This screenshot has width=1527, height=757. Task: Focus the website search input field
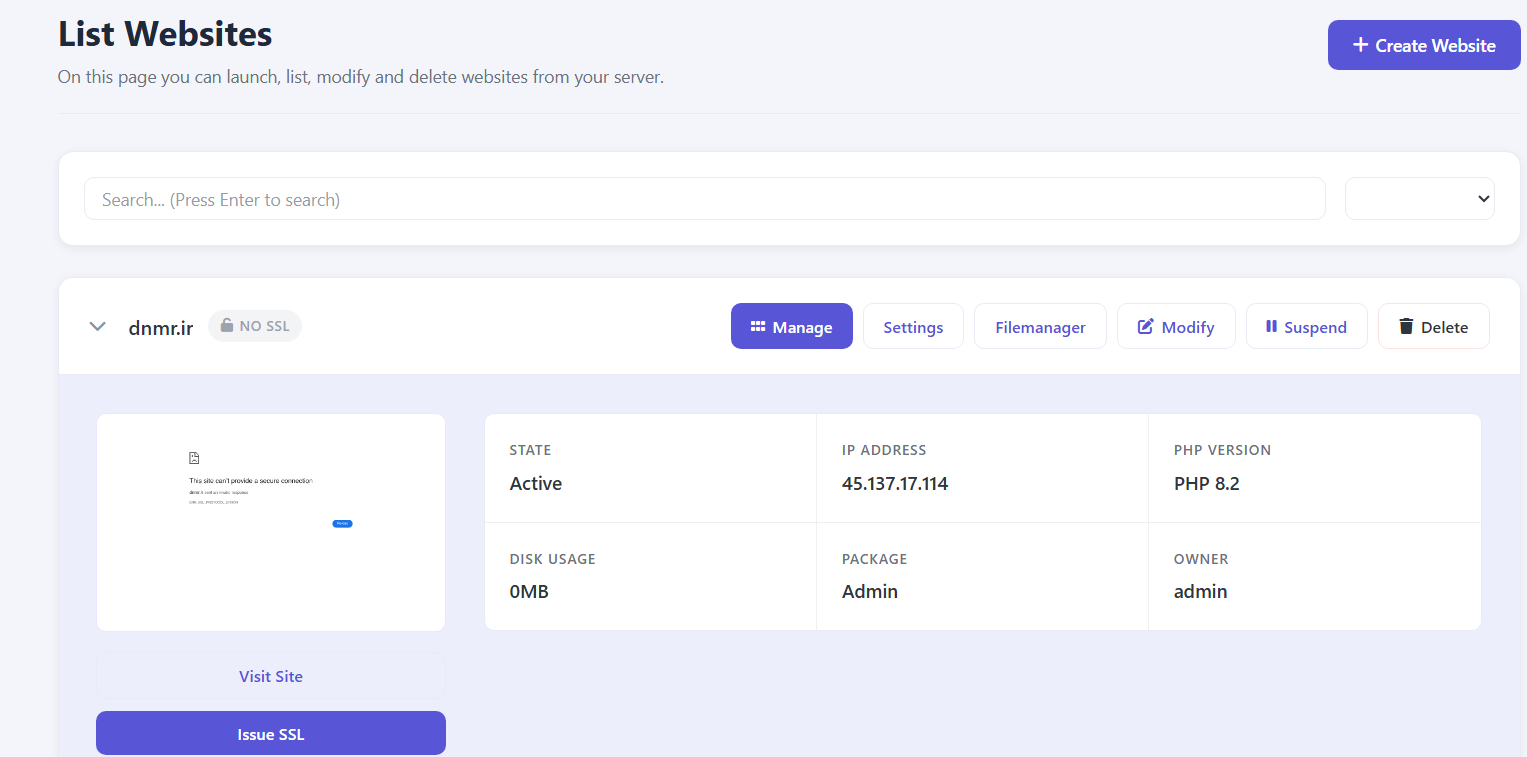705,199
